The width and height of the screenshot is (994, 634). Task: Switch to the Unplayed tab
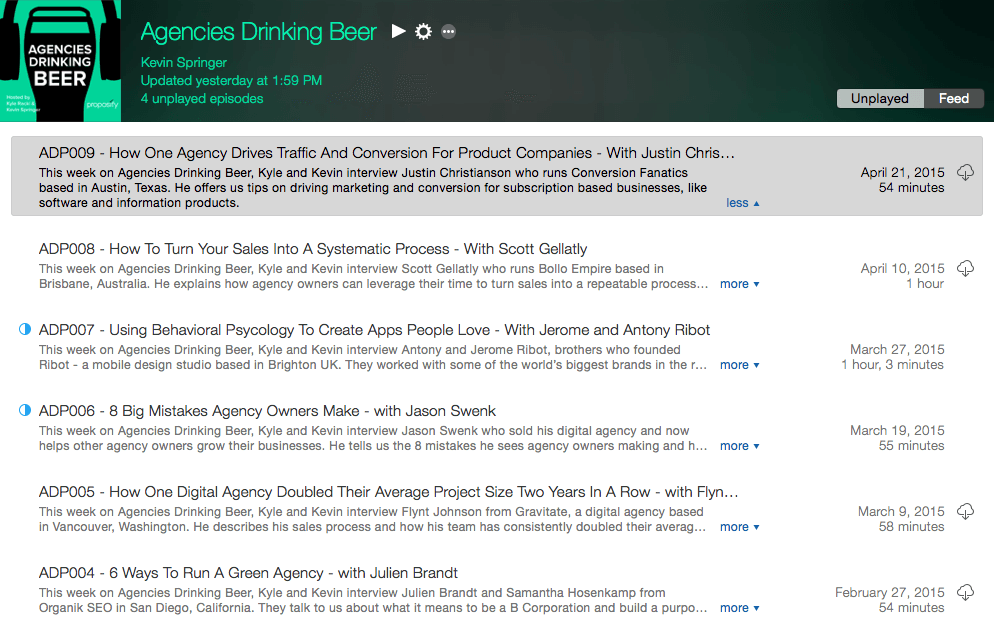click(x=880, y=98)
